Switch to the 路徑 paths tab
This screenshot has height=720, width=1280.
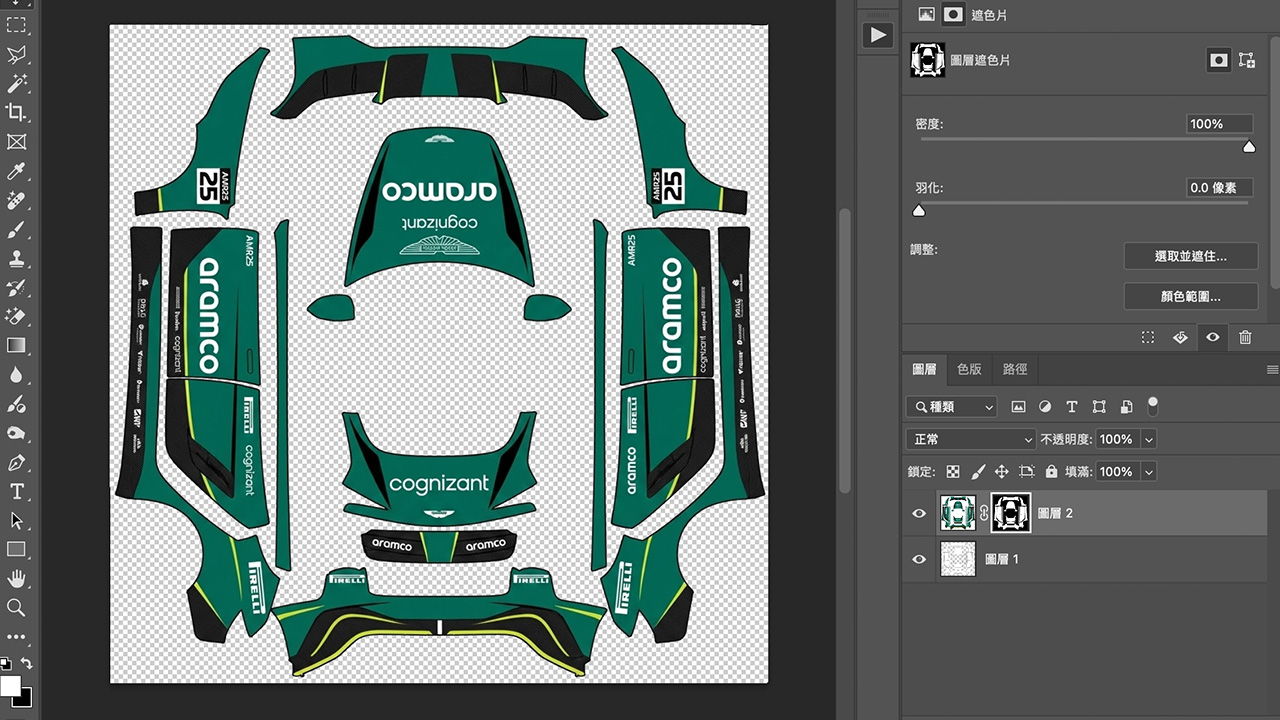[x=1015, y=369]
